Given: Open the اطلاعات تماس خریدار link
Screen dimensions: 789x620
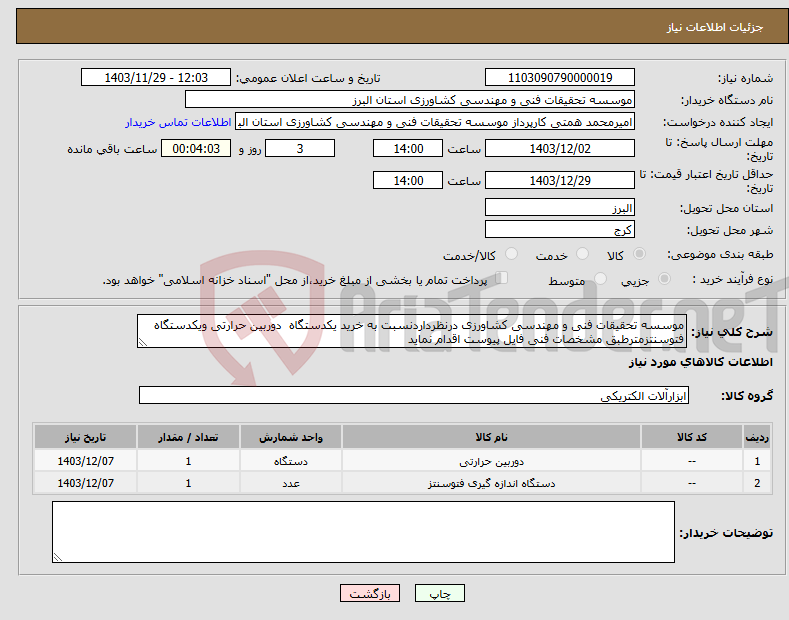Looking at the screenshot, I should [178, 122].
